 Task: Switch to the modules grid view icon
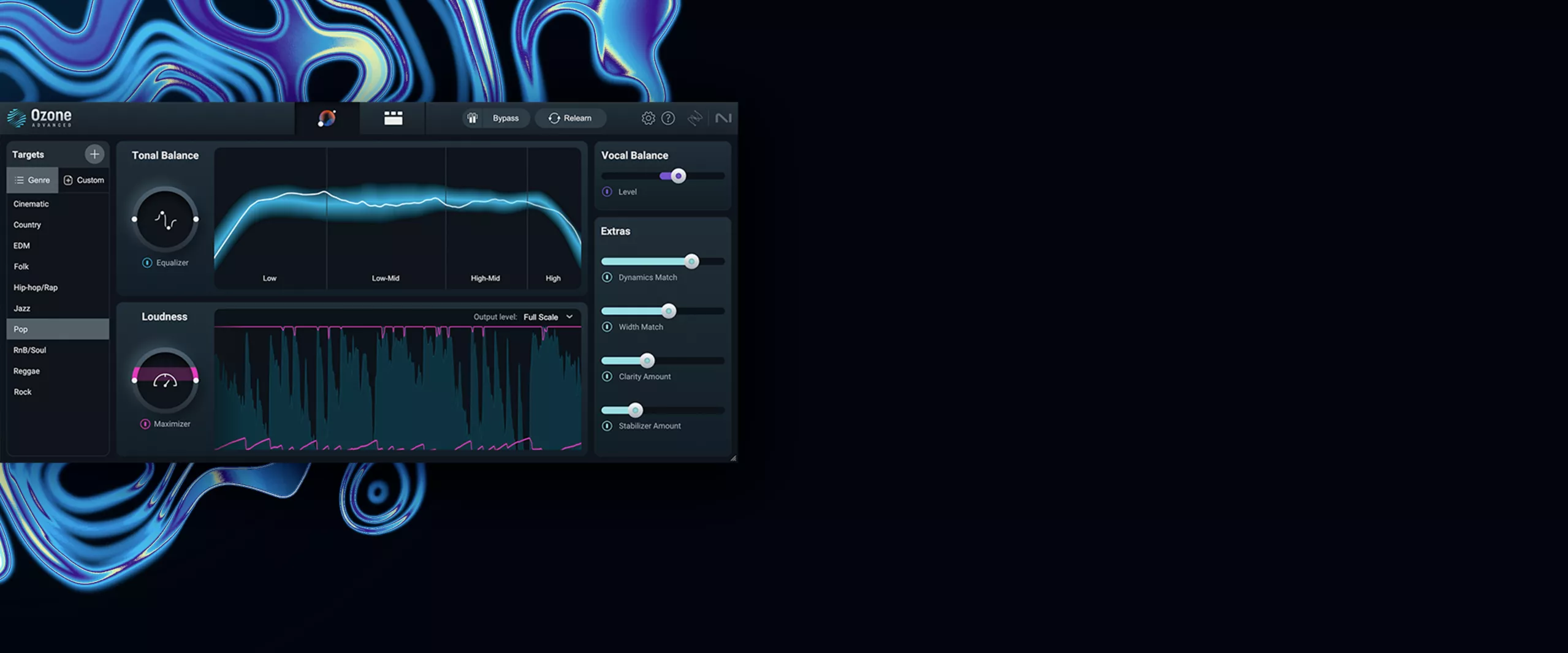[393, 118]
